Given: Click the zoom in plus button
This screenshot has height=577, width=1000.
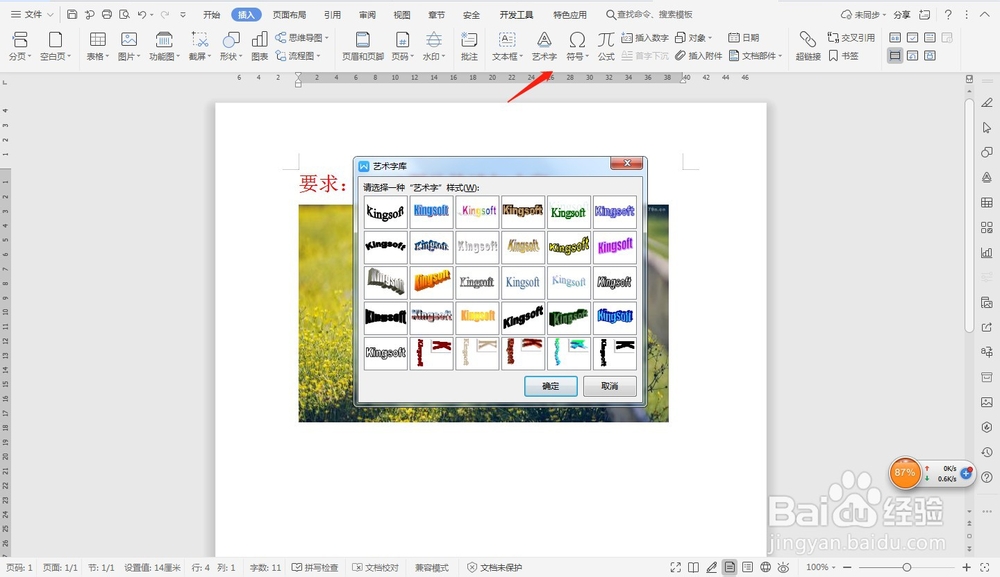Looking at the screenshot, I should click(966, 567).
